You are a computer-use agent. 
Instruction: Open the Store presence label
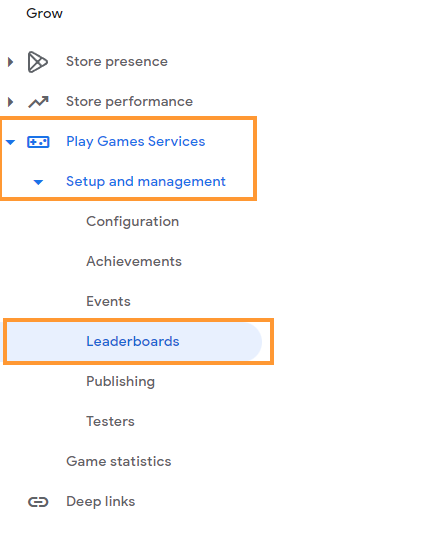(x=117, y=62)
